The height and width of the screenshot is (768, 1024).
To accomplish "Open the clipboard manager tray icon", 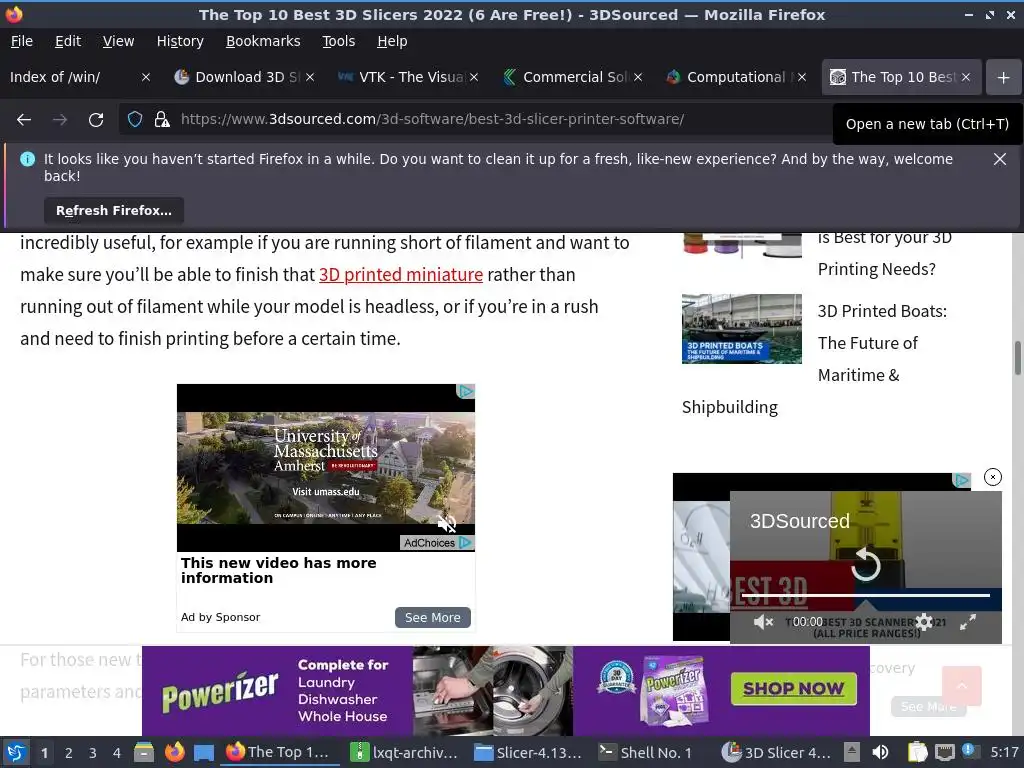I will [918, 752].
